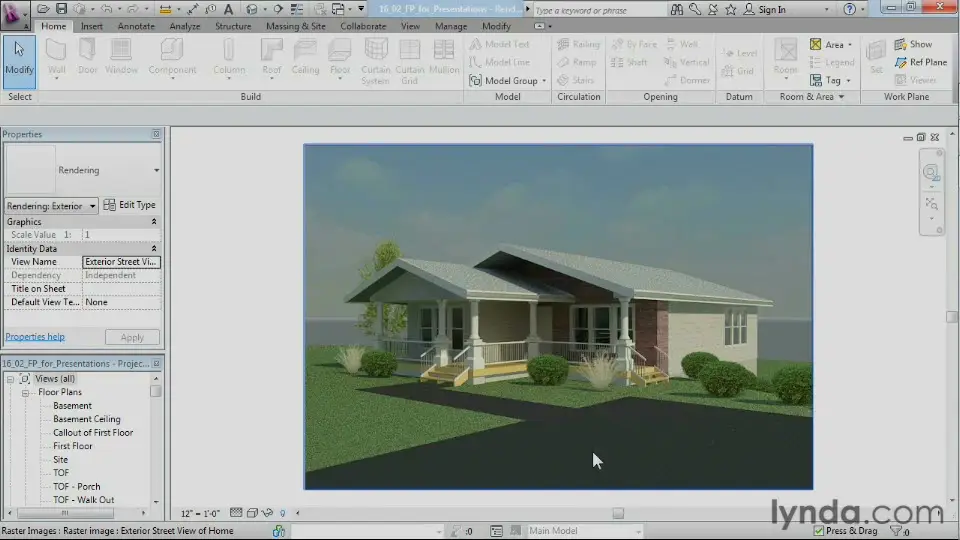Viewport: 960px width, 540px height.
Task: Click the Roof tool icon
Action: click(x=271, y=50)
